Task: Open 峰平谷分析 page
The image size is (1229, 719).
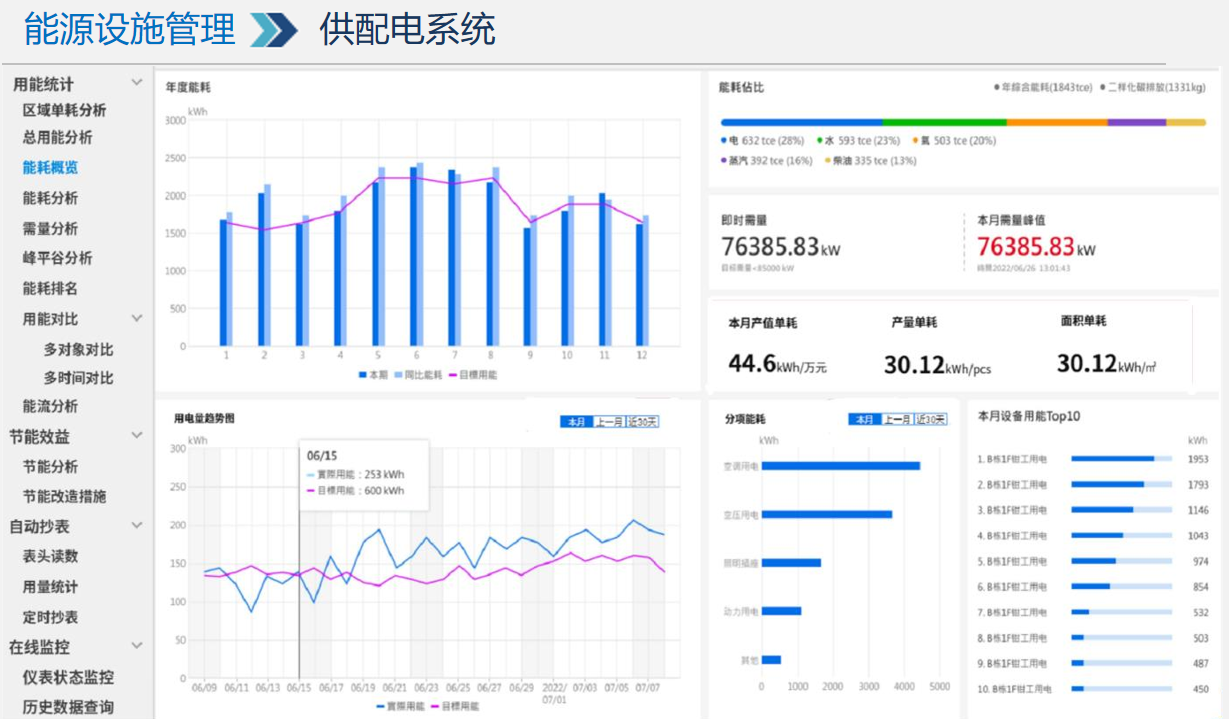Action: (x=58, y=258)
